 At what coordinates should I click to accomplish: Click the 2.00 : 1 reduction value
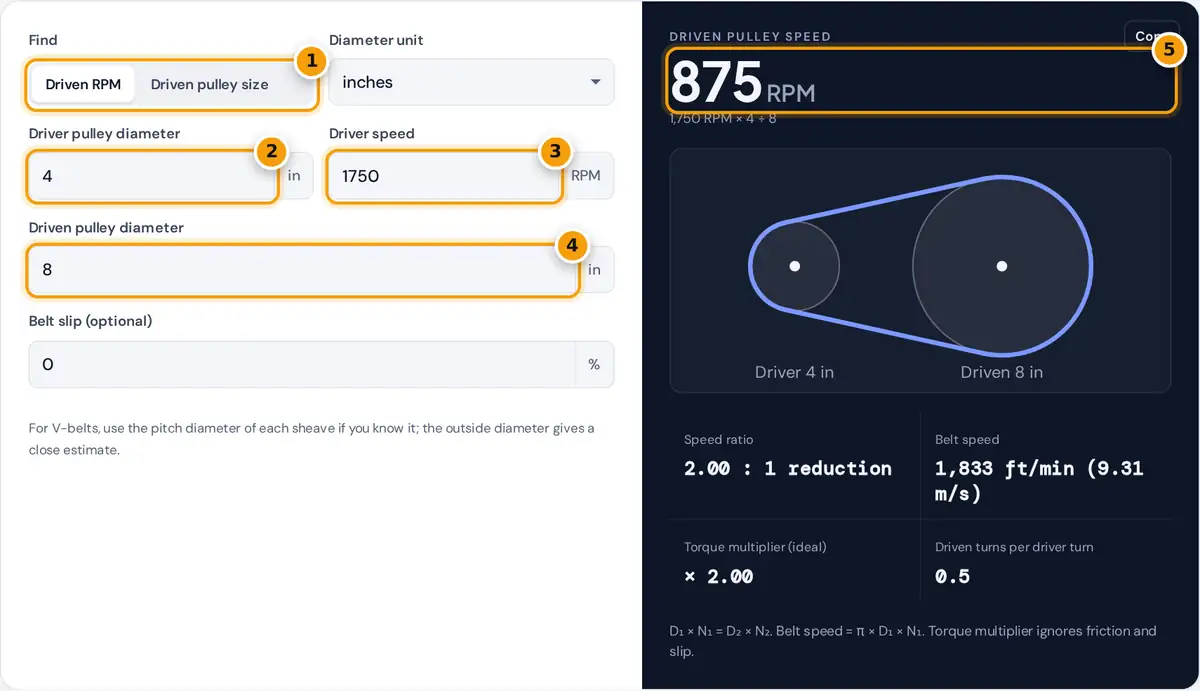click(788, 468)
